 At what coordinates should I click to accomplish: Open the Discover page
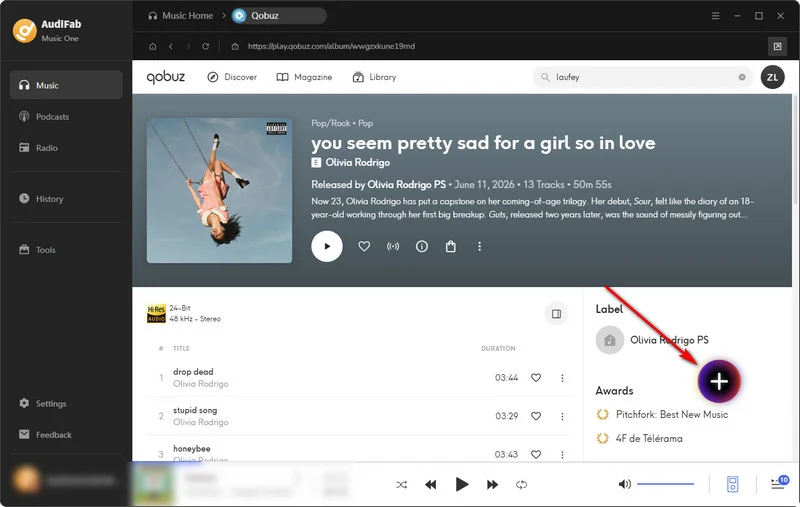pyautogui.click(x=232, y=77)
